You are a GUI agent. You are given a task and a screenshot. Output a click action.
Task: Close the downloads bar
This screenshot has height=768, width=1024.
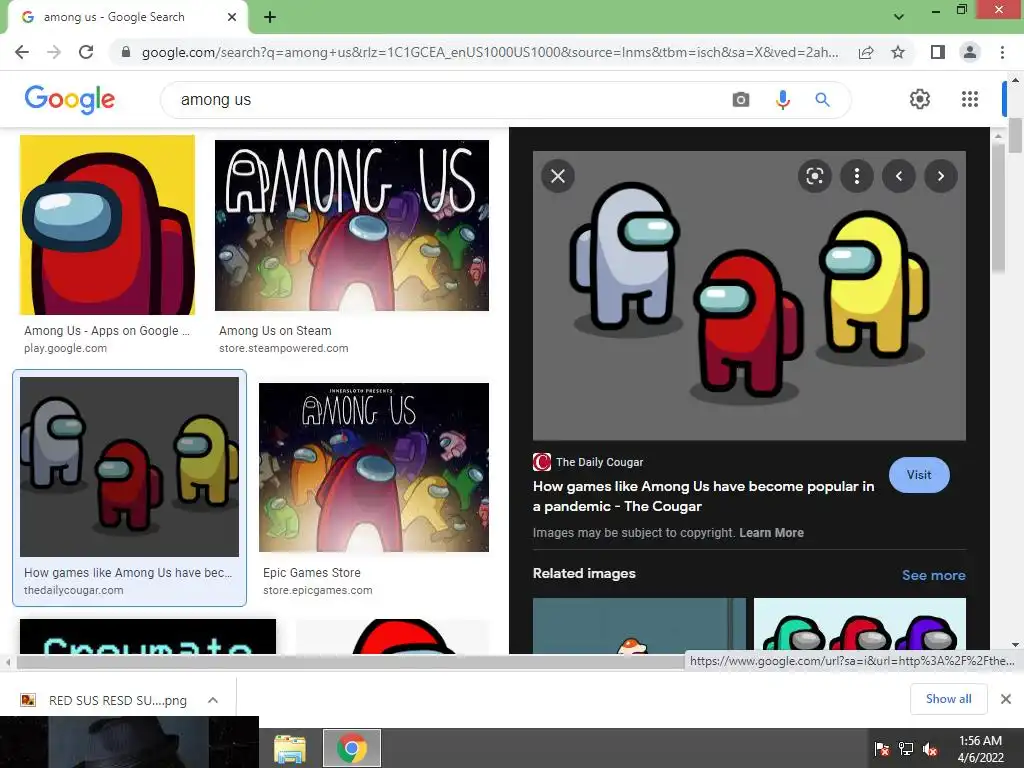click(1006, 699)
